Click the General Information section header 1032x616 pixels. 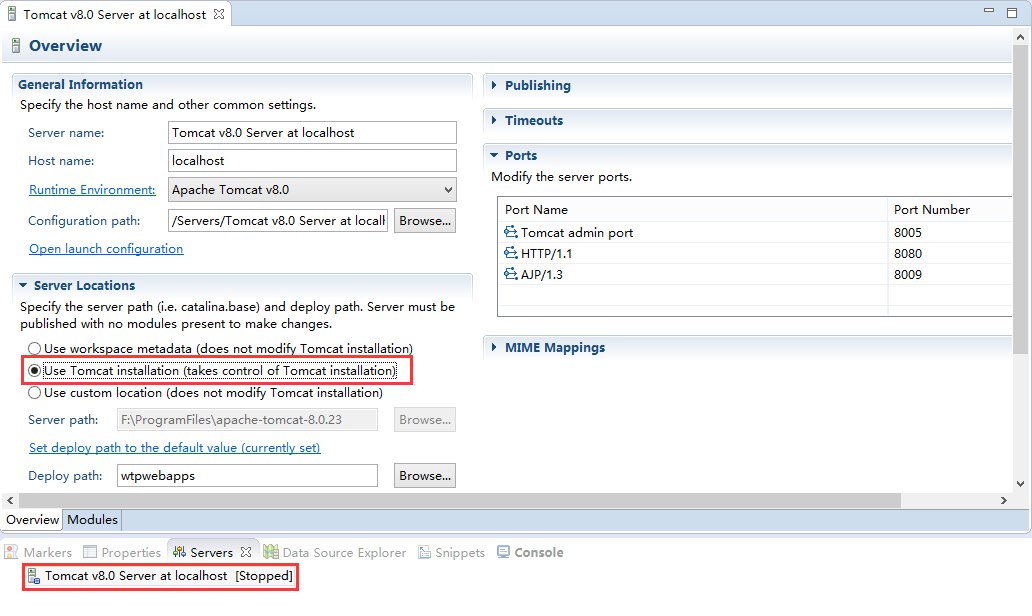[x=80, y=84]
